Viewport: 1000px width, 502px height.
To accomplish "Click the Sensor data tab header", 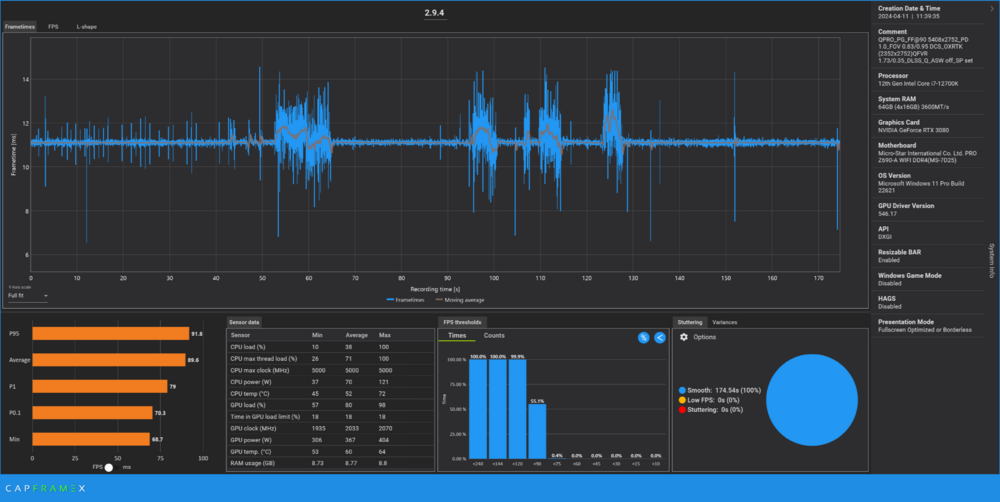I will point(244,322).
